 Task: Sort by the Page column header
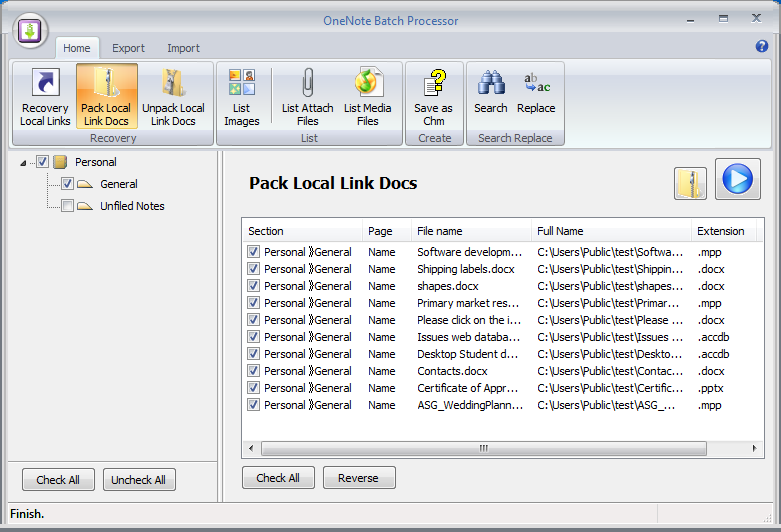pos(387,231)
